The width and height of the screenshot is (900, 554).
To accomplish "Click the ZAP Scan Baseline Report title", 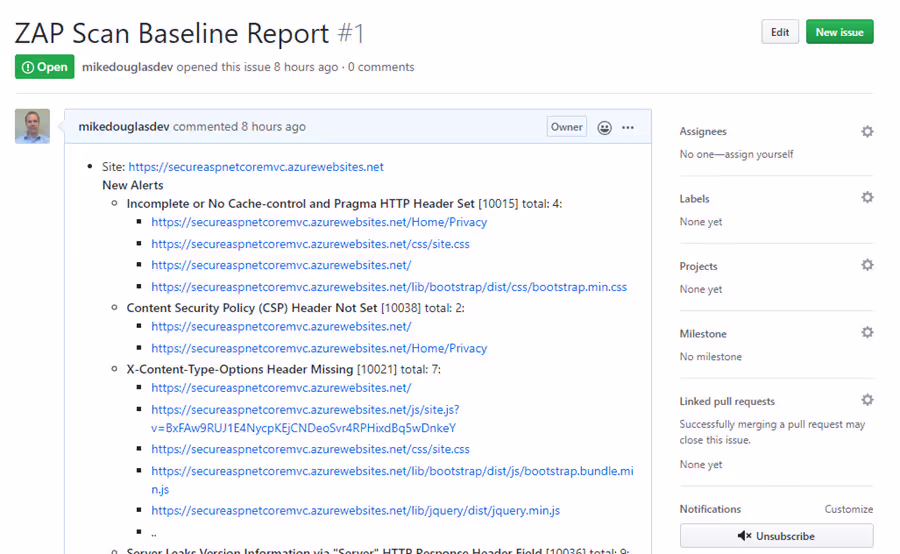I will (x=172, y=33).
